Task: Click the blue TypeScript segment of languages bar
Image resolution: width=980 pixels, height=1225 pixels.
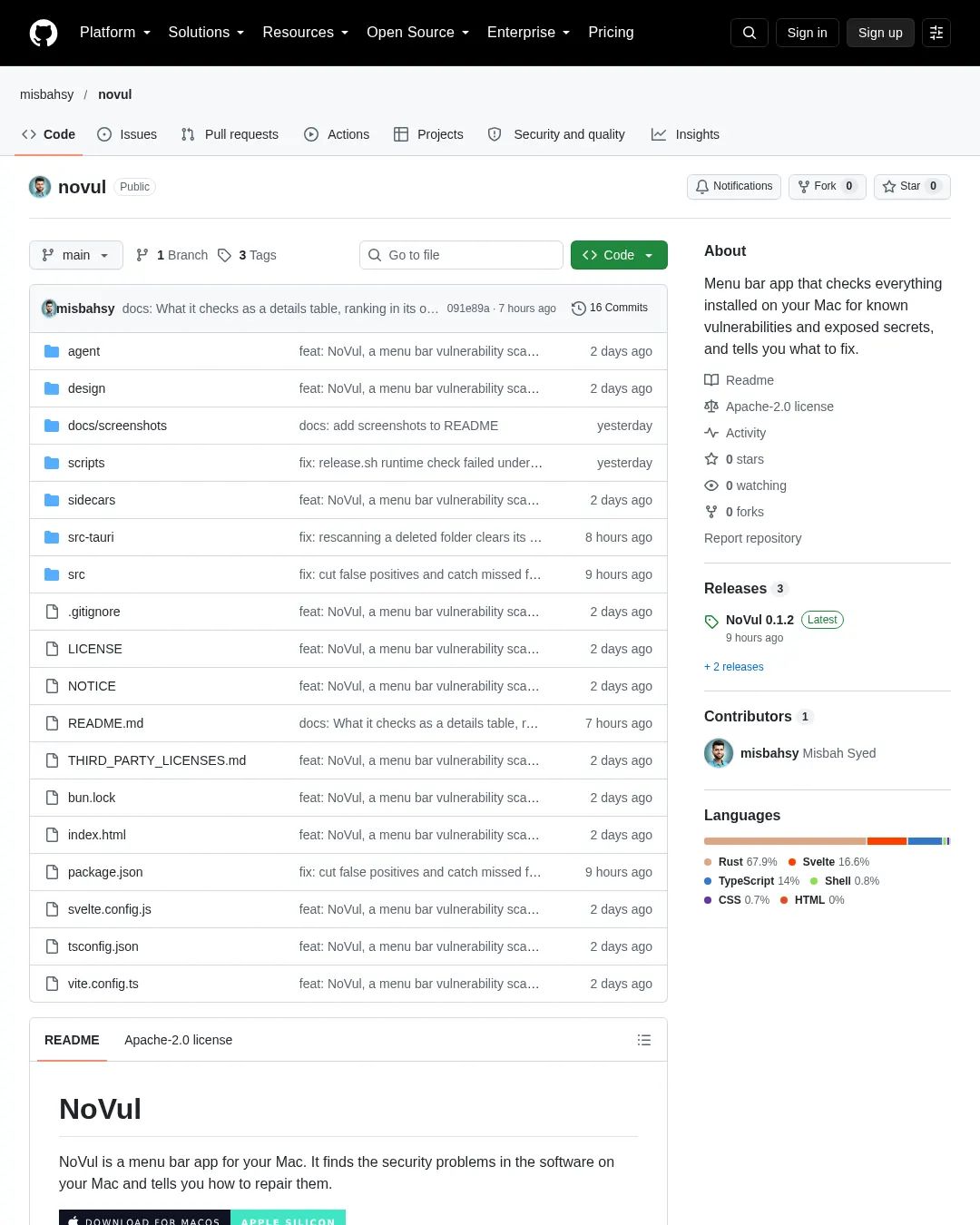Action: (925, 841)
